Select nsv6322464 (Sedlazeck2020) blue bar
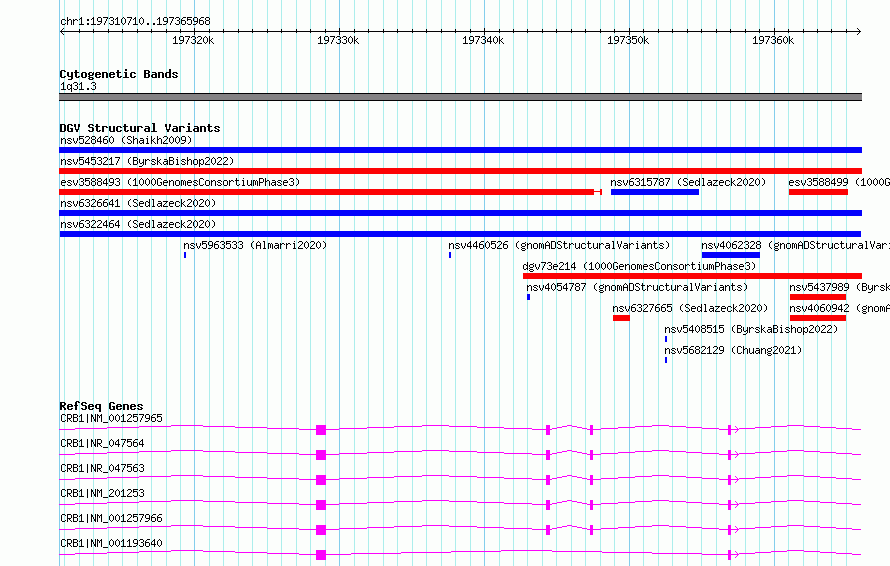Image resolution: width=890 pixels, height=566 pixels. (x=460, y=234)
